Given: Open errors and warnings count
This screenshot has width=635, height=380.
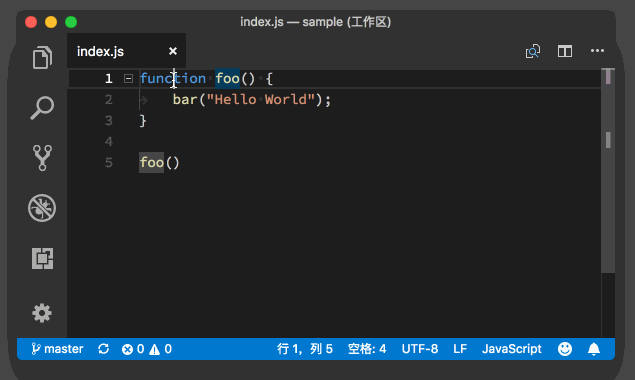Looking at the screenshot, I should tap(147, 349).
